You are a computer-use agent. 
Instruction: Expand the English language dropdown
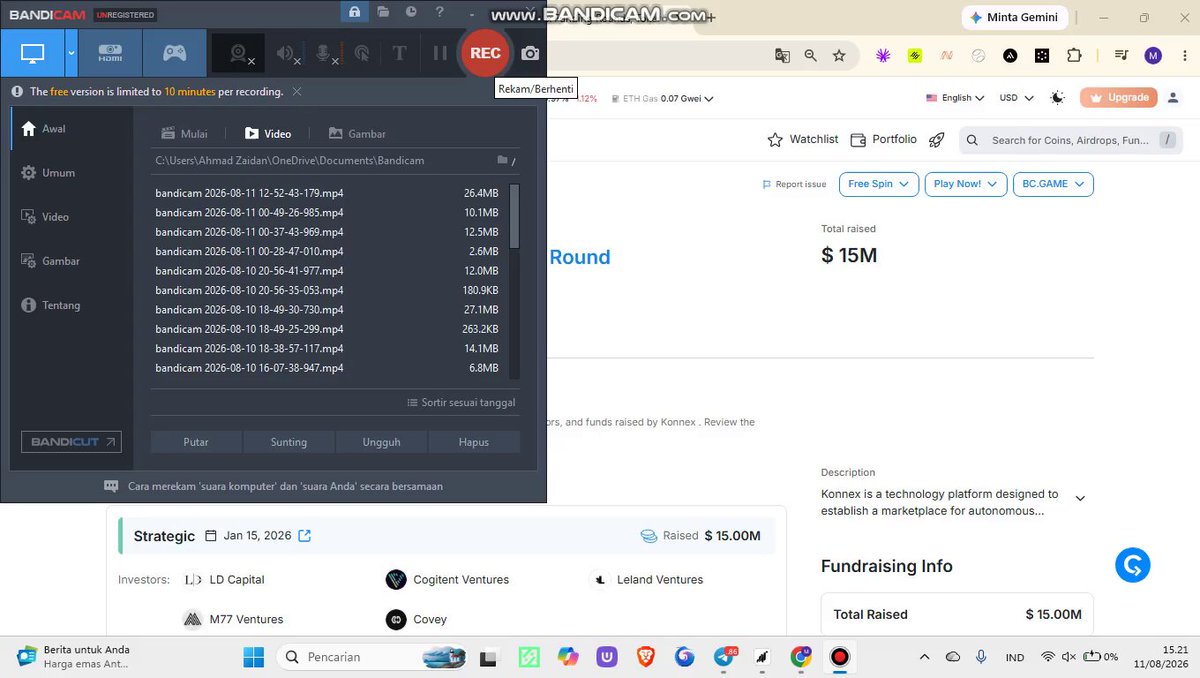point(955,98)
